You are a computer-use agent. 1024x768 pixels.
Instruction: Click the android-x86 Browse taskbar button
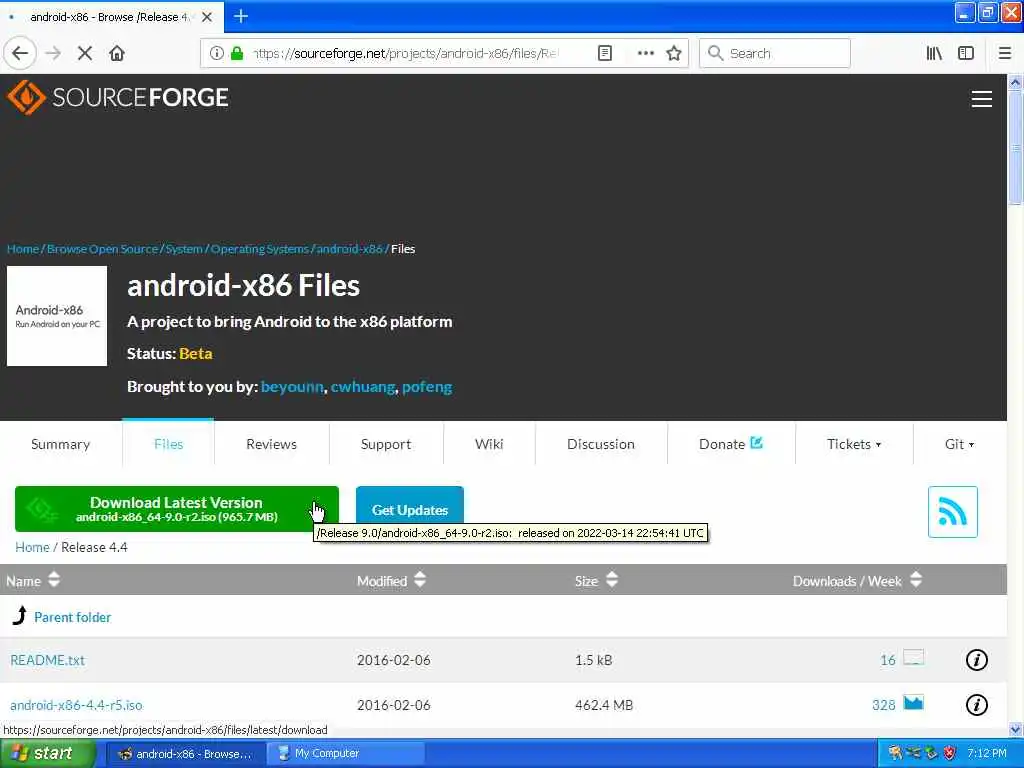click(186, 753)
